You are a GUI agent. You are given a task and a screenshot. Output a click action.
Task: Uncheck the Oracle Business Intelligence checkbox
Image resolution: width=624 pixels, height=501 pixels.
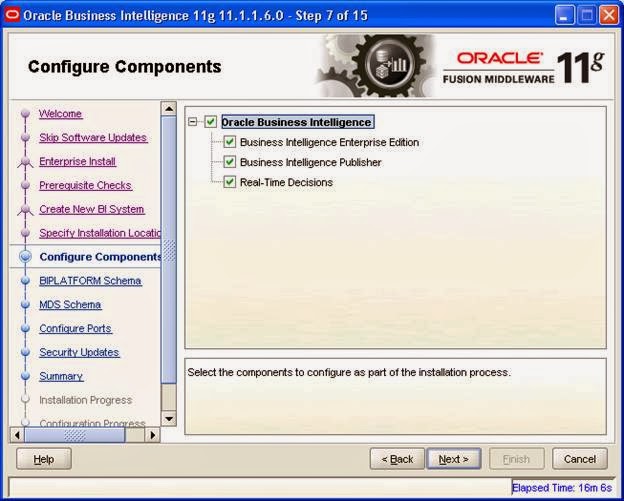(211, 122)
